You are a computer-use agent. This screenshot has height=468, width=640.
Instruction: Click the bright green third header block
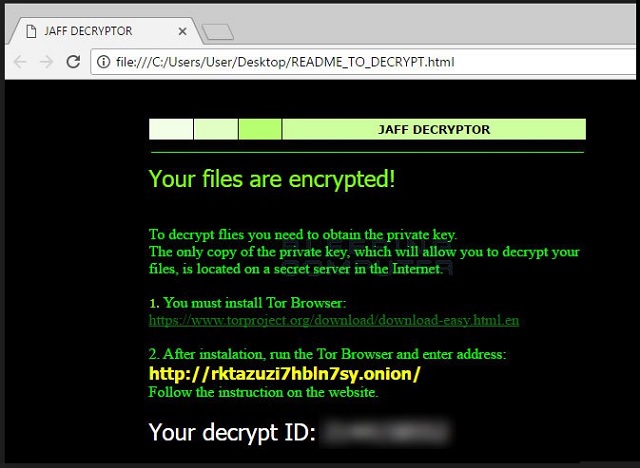(x=260, y=129)
